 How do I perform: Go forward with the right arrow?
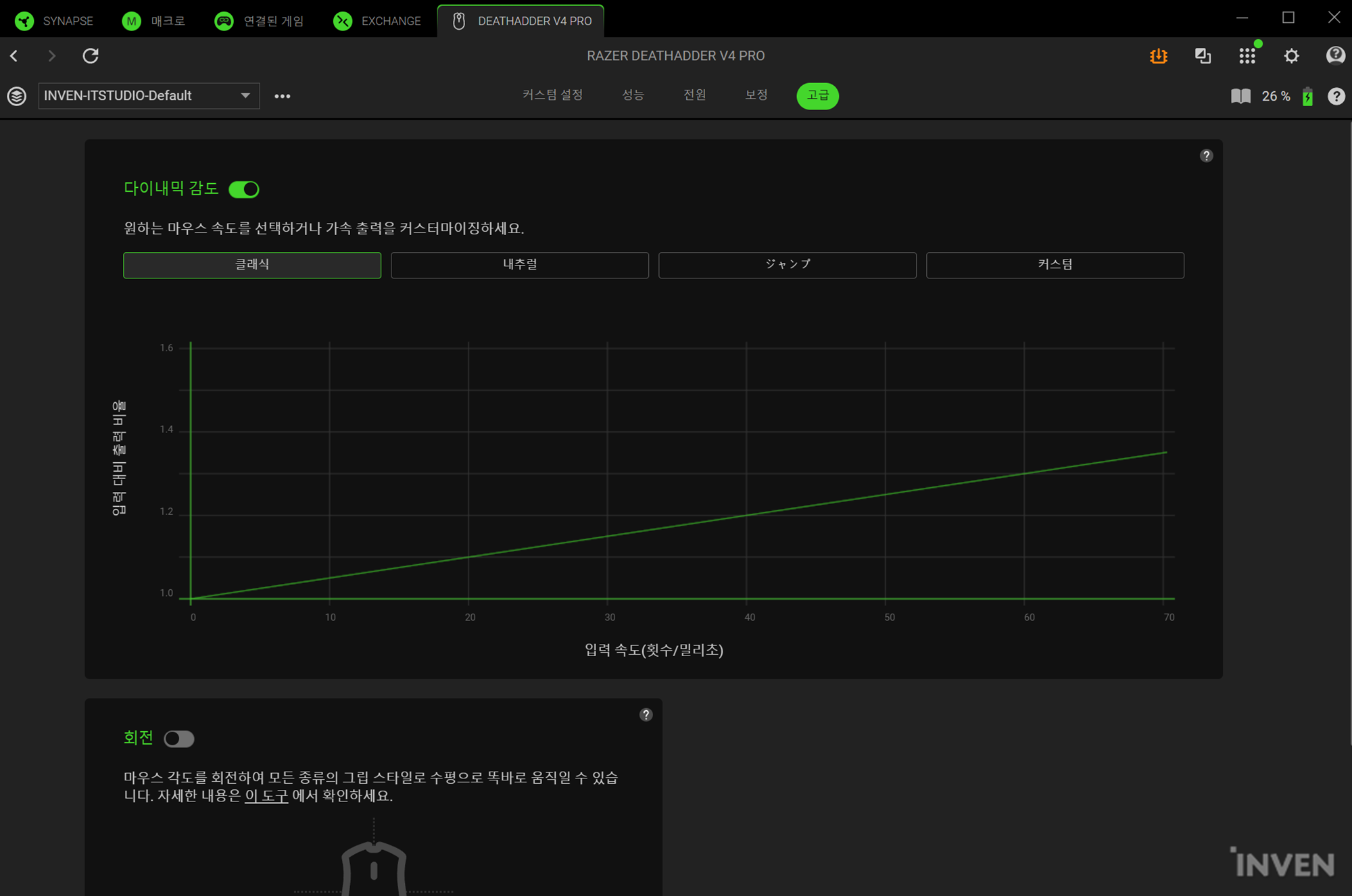coord(51,55)
